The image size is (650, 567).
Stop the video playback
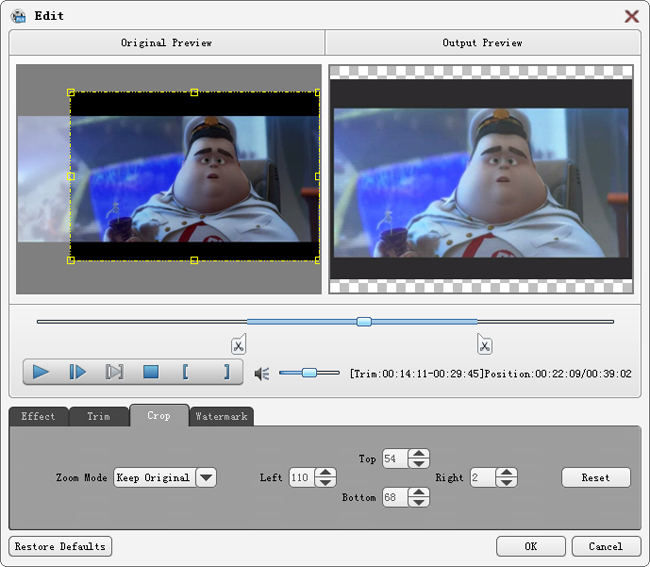pyautogui.click(x=151, y=372)
